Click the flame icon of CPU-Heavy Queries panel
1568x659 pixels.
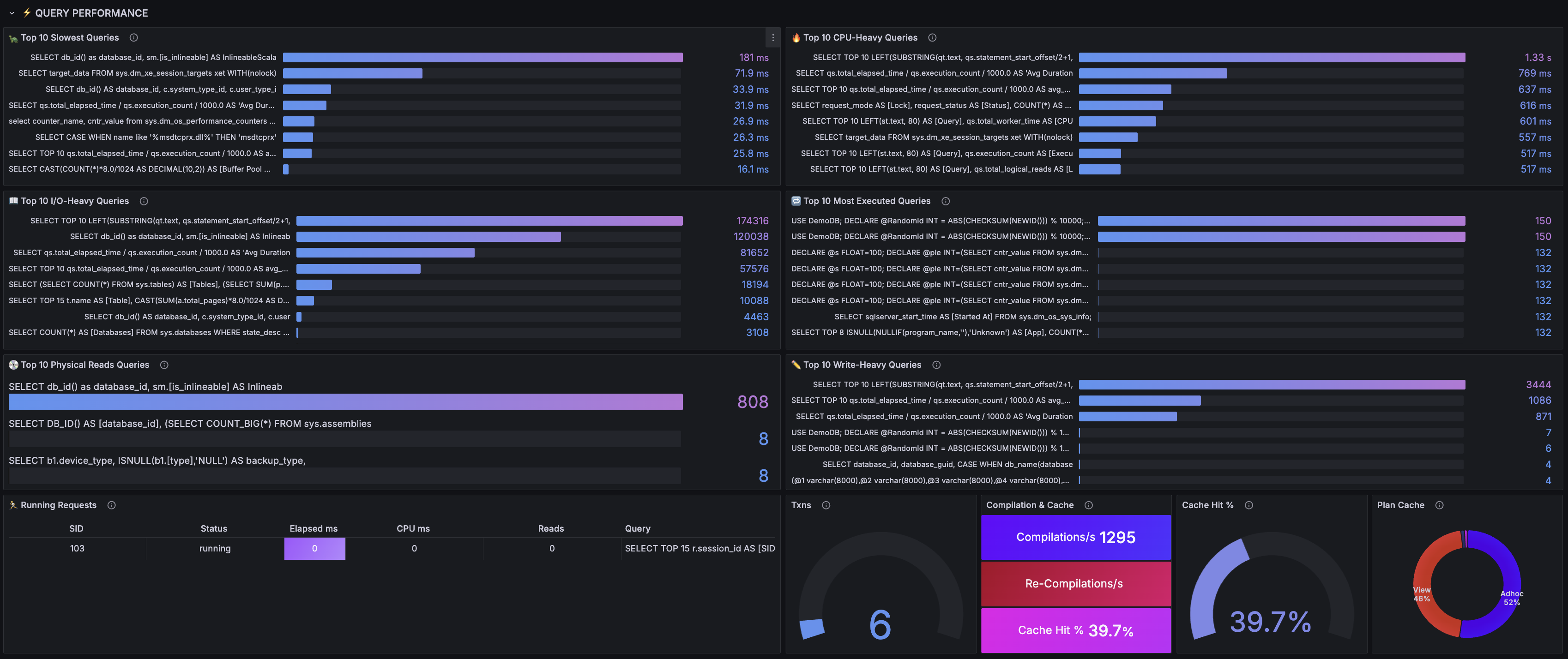pos(796,38)
